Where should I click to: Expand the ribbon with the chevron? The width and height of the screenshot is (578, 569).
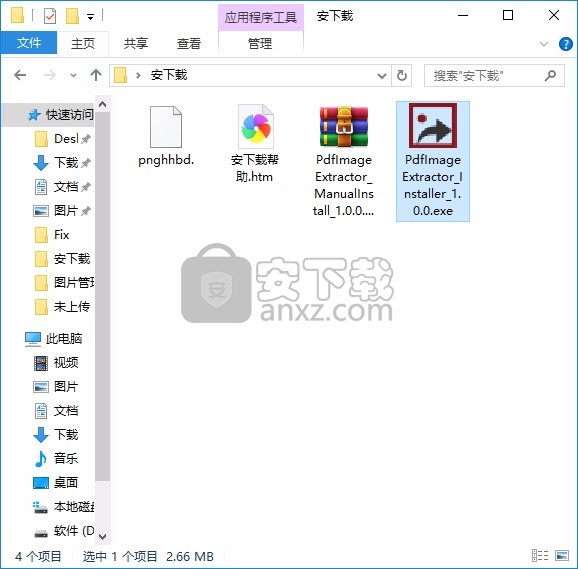(544, 44)
